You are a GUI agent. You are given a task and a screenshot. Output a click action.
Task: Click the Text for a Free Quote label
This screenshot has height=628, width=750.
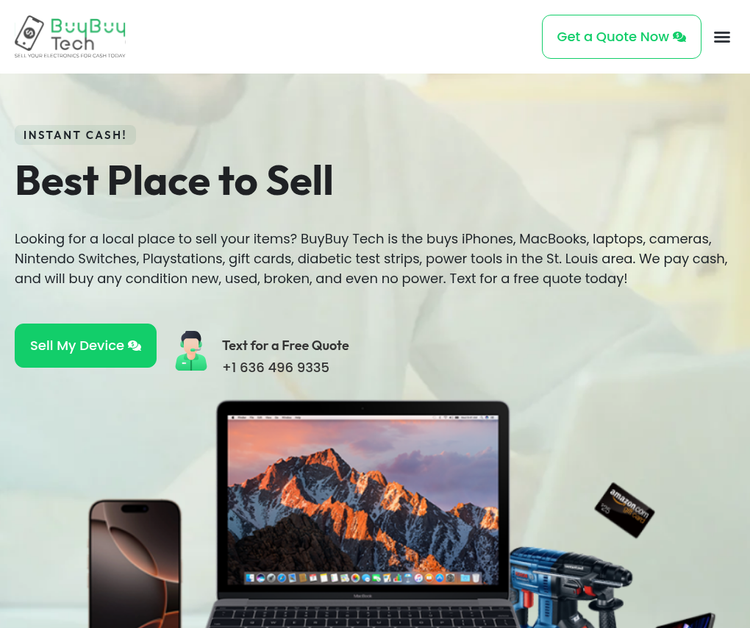286,345
